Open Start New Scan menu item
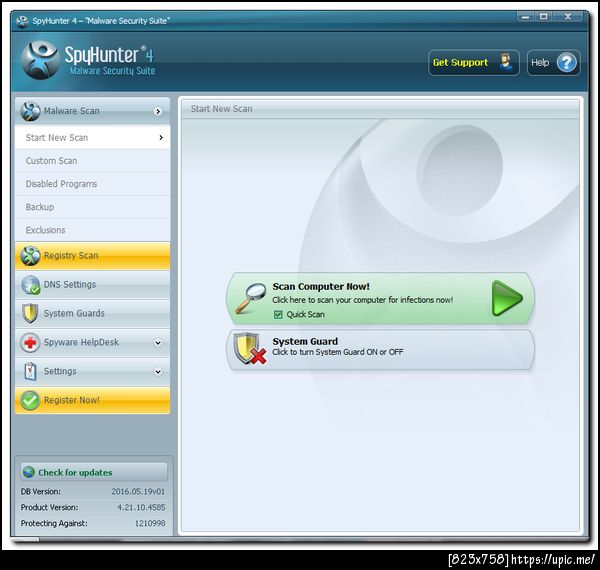This screenshot has height=570, width=600. 93,137
